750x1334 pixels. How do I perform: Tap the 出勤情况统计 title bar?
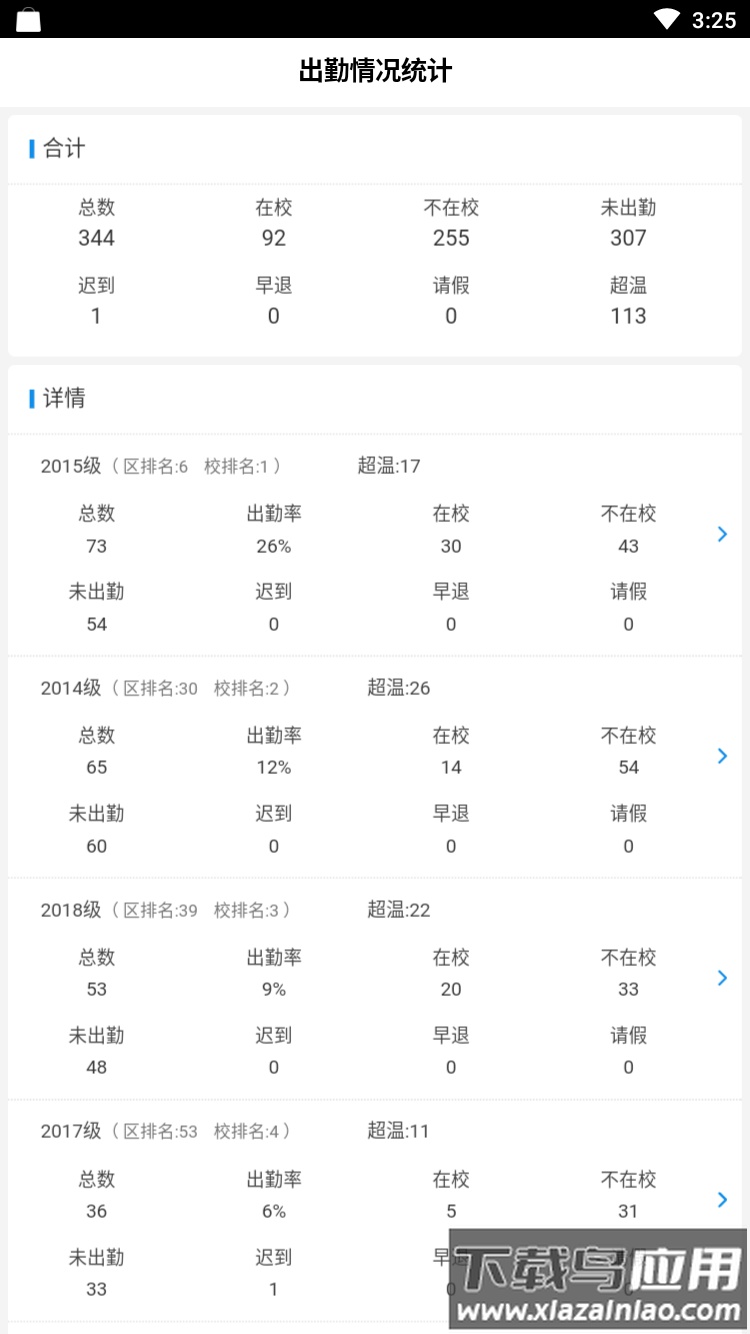pyautogui.click(x=375, y=71)
